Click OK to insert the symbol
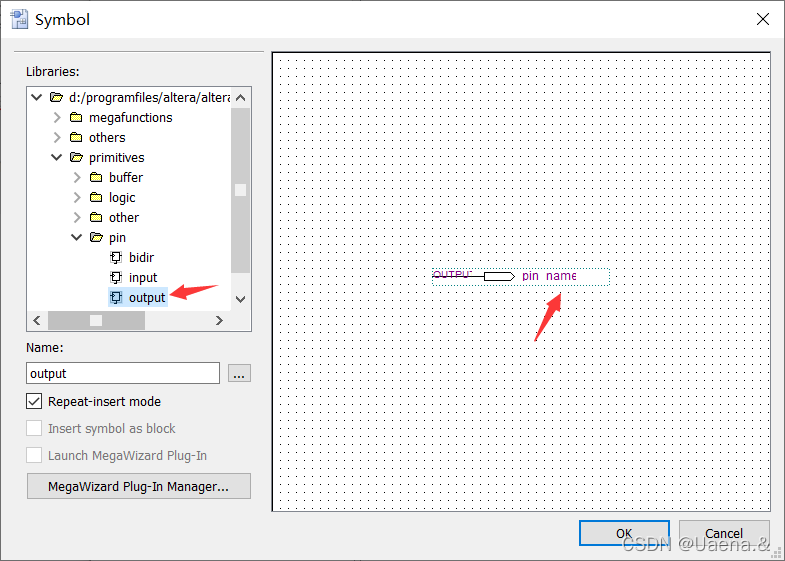 pos(624,533)
